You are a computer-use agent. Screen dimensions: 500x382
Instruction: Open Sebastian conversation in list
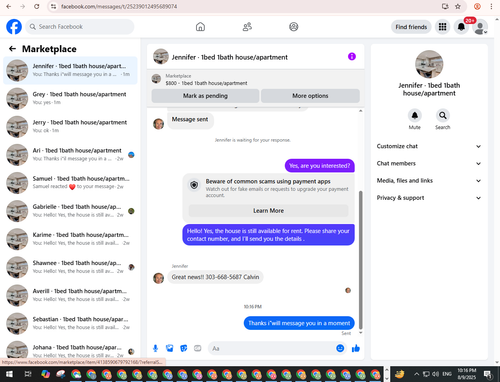tap(70, 323)
